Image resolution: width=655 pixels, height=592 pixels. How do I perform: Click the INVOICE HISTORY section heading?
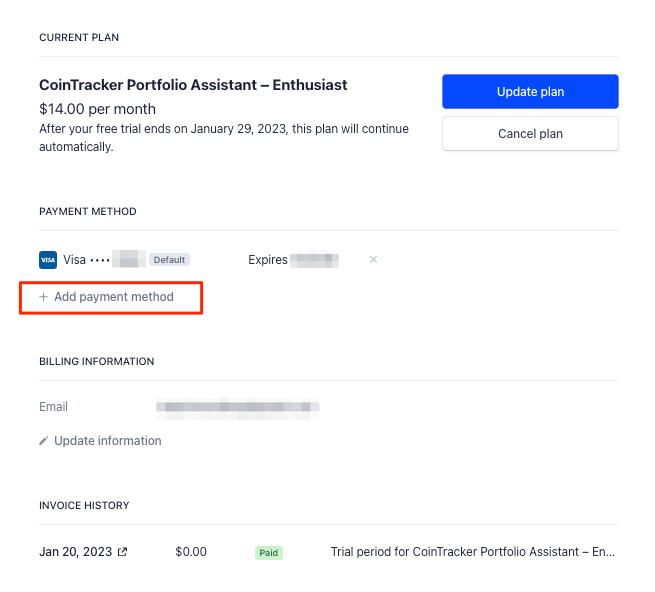[84, 506]
